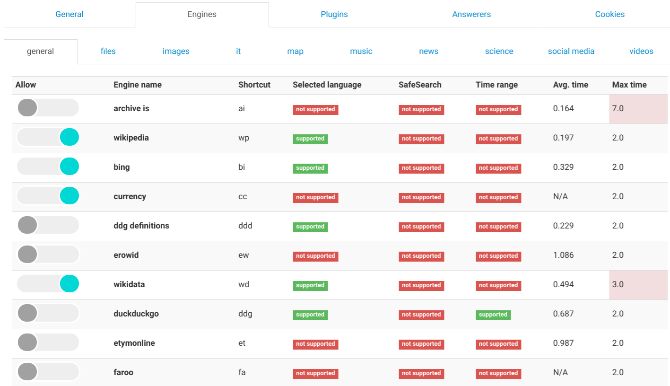Go to the Cookies tab
Viewport: 670px width, 386px height.
point(610,14)
